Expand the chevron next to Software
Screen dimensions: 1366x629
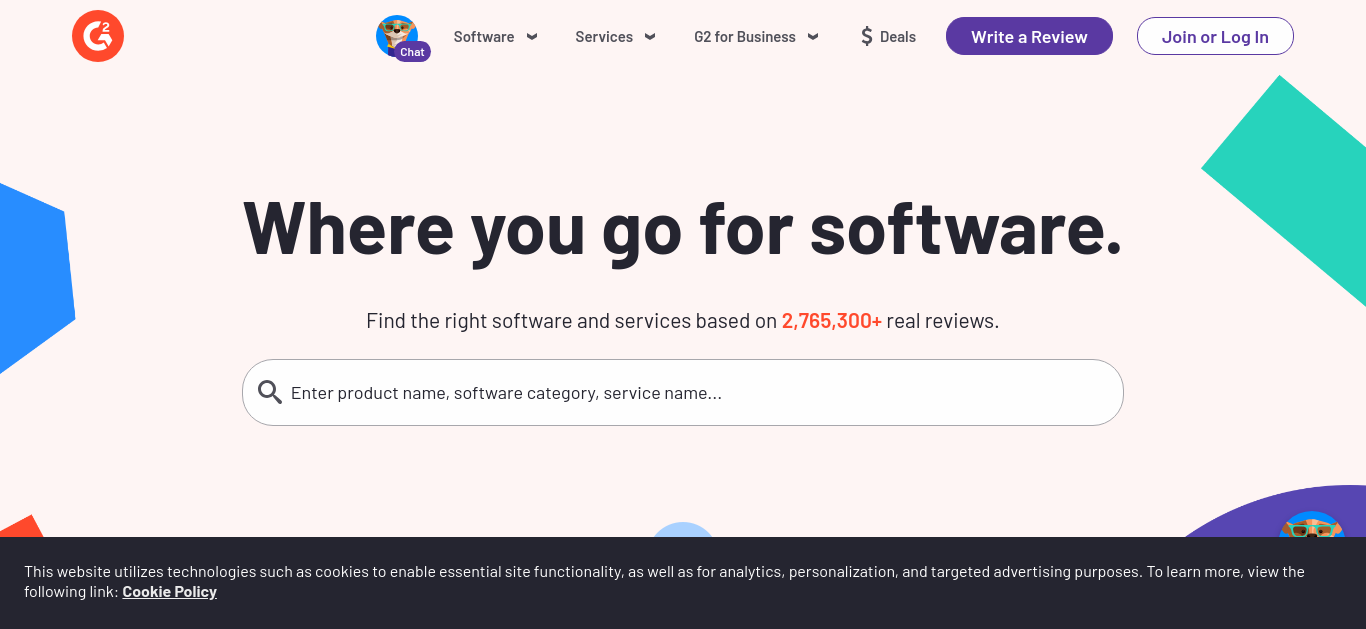tap(532, 37)
